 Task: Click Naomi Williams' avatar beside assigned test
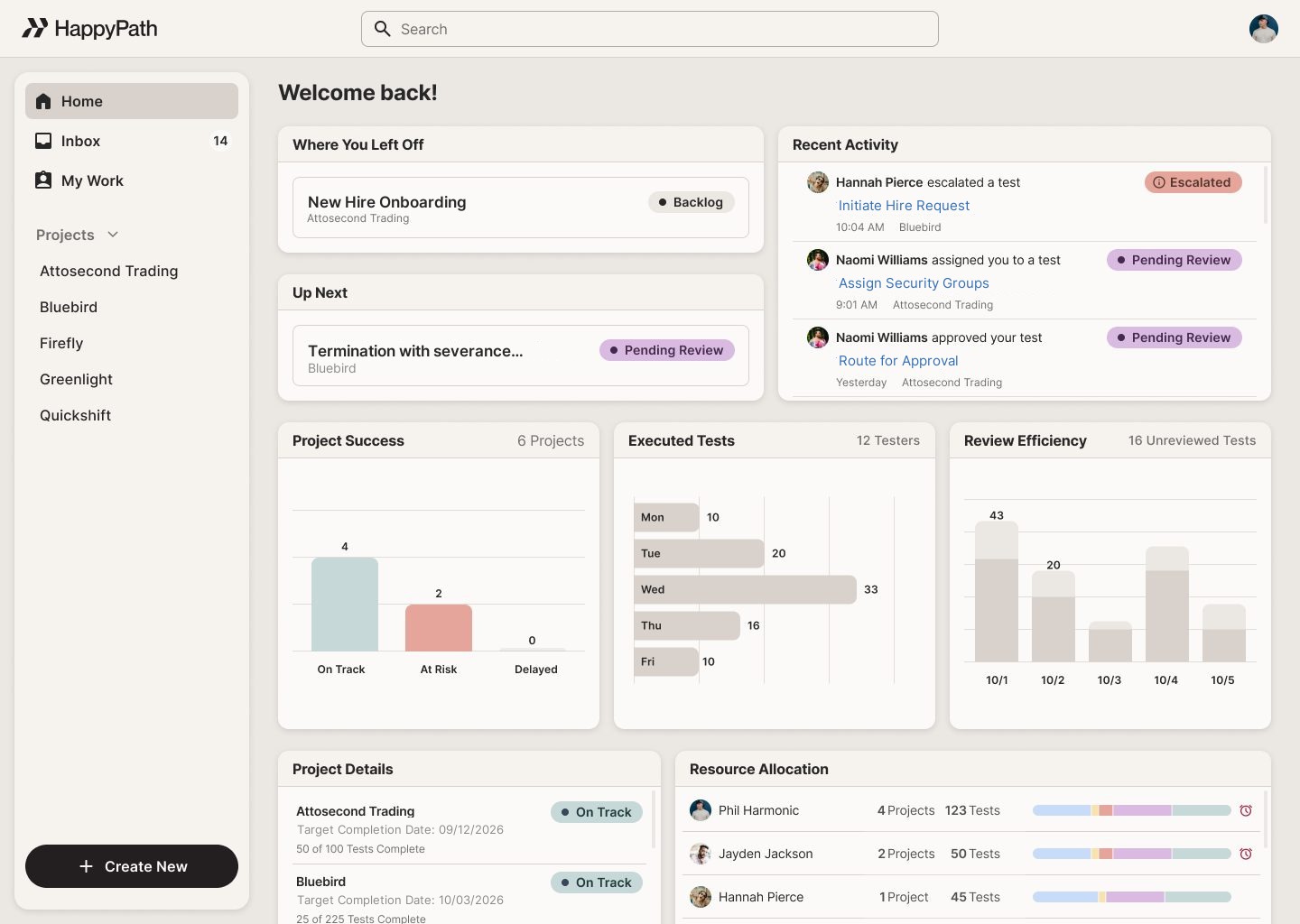coord(818,260)
